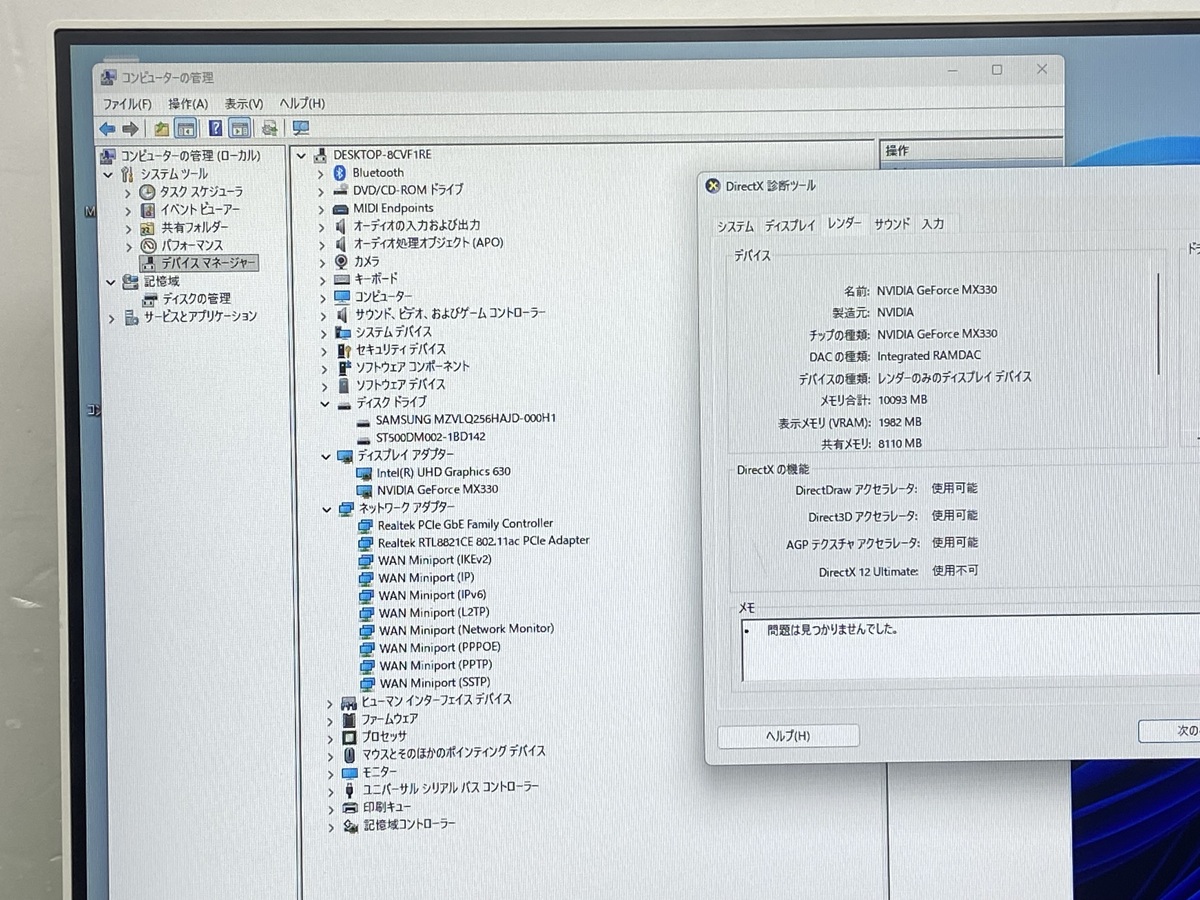Click the モニター category icon
Image resolution: width=1200 pixels, height=900 pixels.
click(x=349, y=772)
